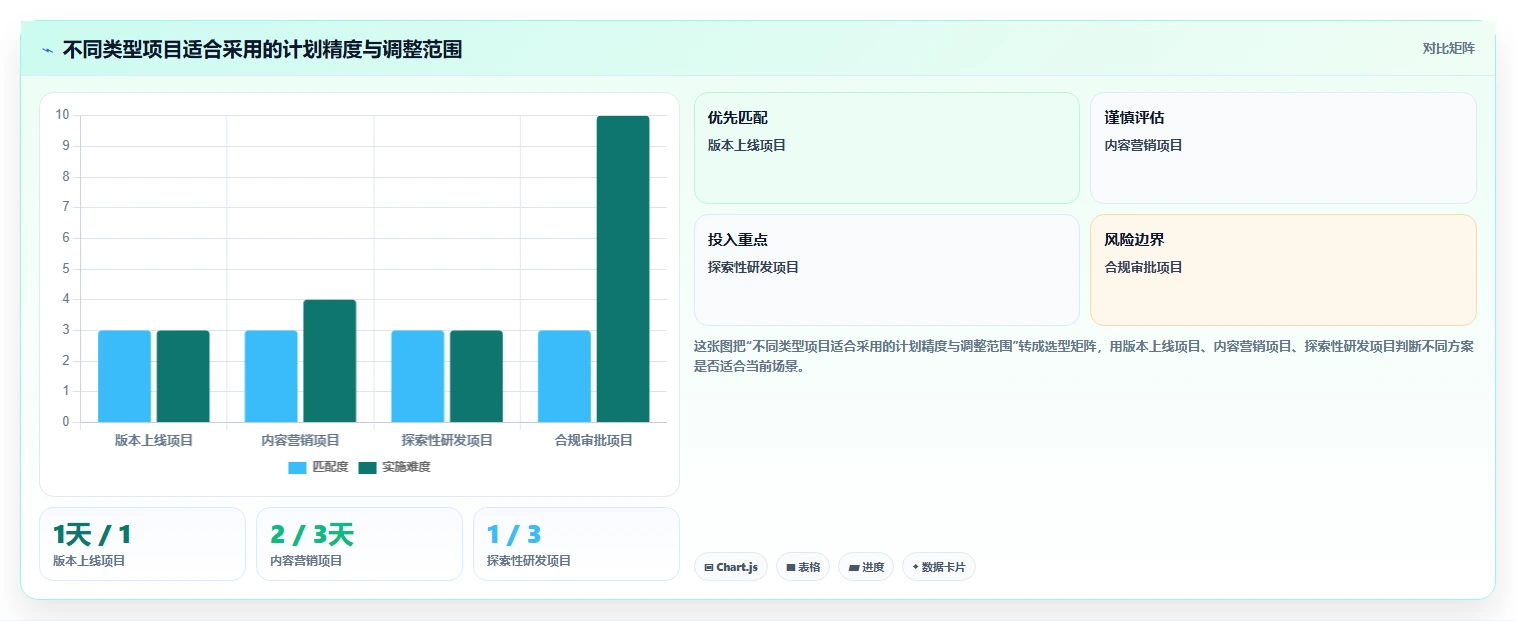This screenshot has height=621, width=1516.
Task: Click the 合规审批项目 x-axis label
Action: [x=594, y=440]
